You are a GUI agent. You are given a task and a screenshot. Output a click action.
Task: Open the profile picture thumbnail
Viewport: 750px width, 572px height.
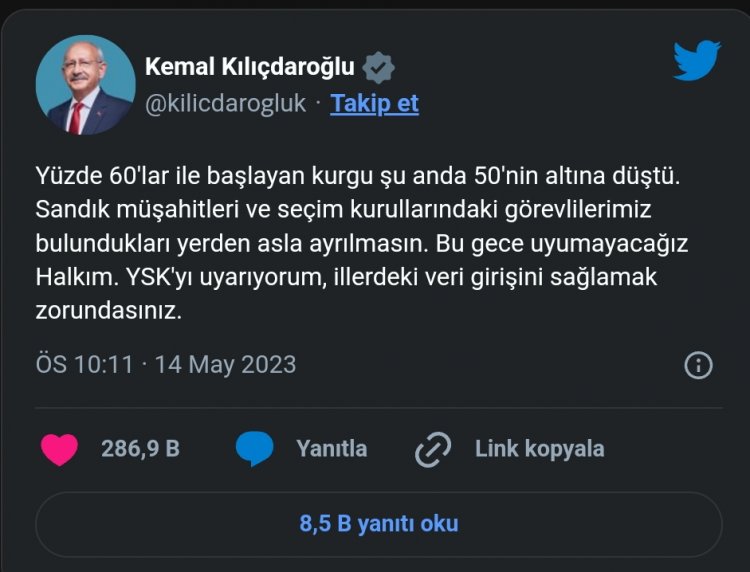click(84, 85)
